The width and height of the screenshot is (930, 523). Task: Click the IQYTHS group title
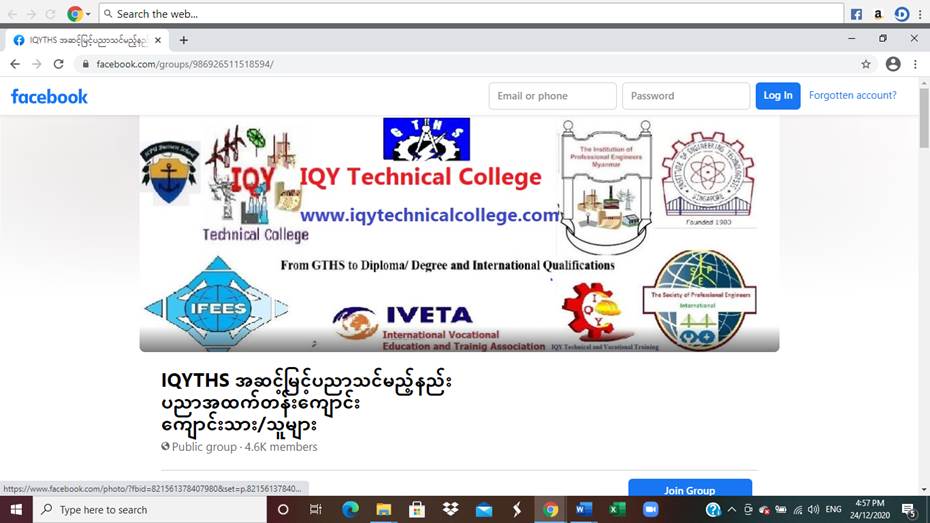(x=306, y=403)
